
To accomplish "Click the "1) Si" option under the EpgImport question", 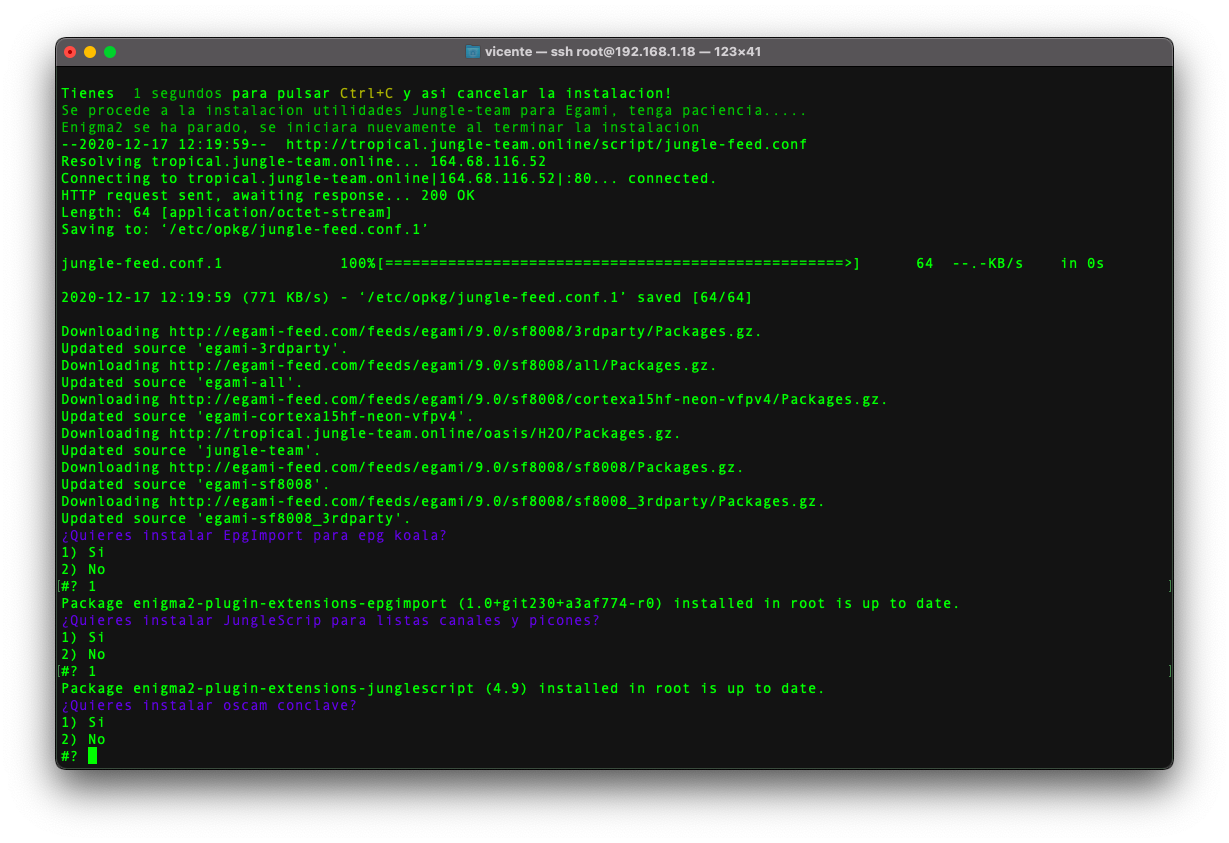I will coord(83,553).
